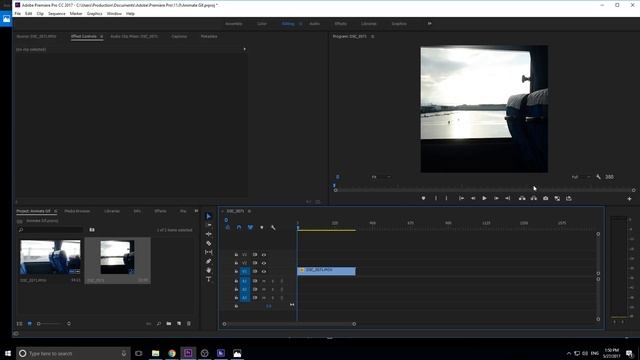Viewport: 640px width, 360px height.
Task: Select the Razor tool
Action: pyautogui.click(x=209, y=243)
